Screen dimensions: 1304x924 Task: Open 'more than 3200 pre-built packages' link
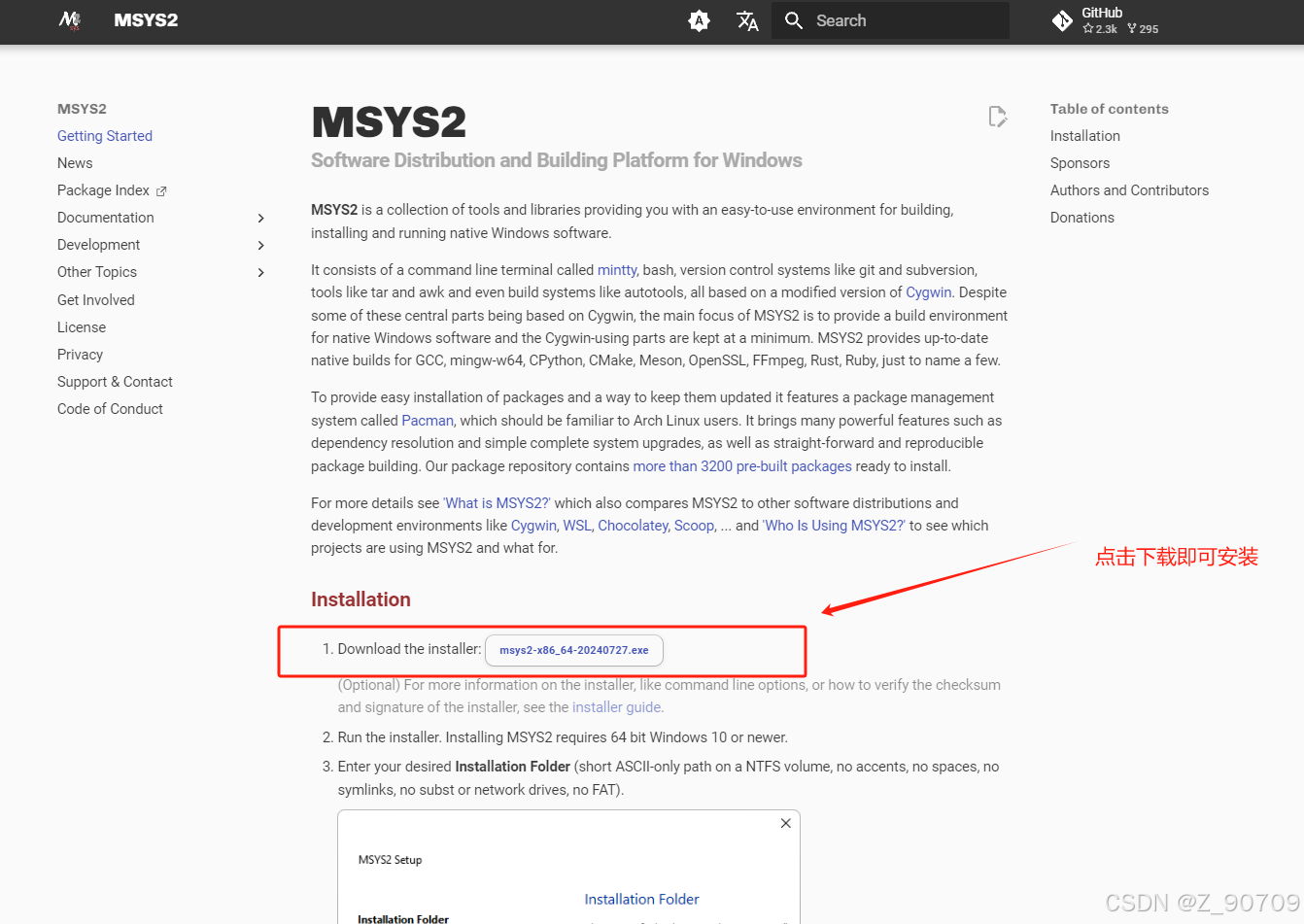click(742, 466)
